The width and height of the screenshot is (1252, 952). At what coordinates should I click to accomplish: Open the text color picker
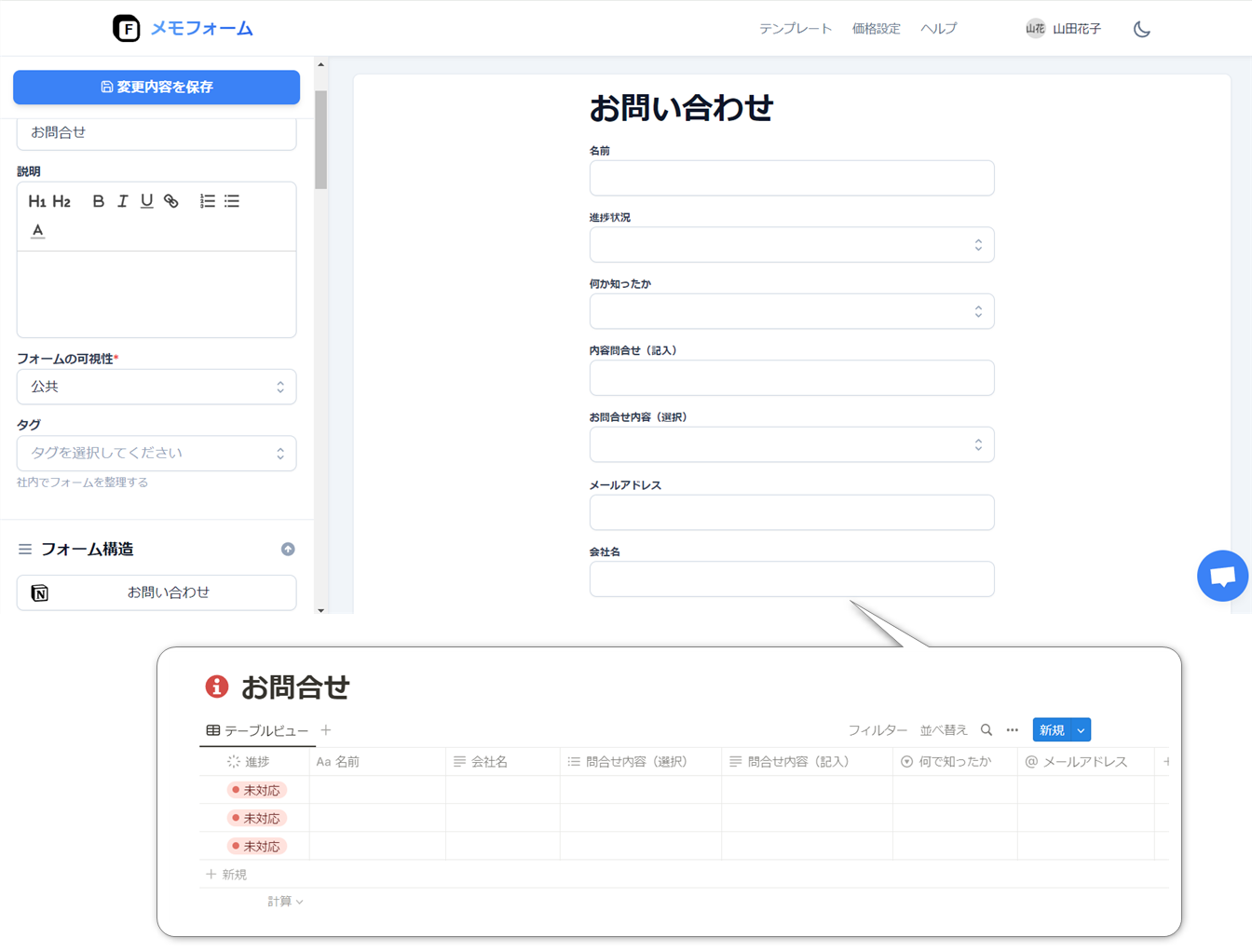37,231
